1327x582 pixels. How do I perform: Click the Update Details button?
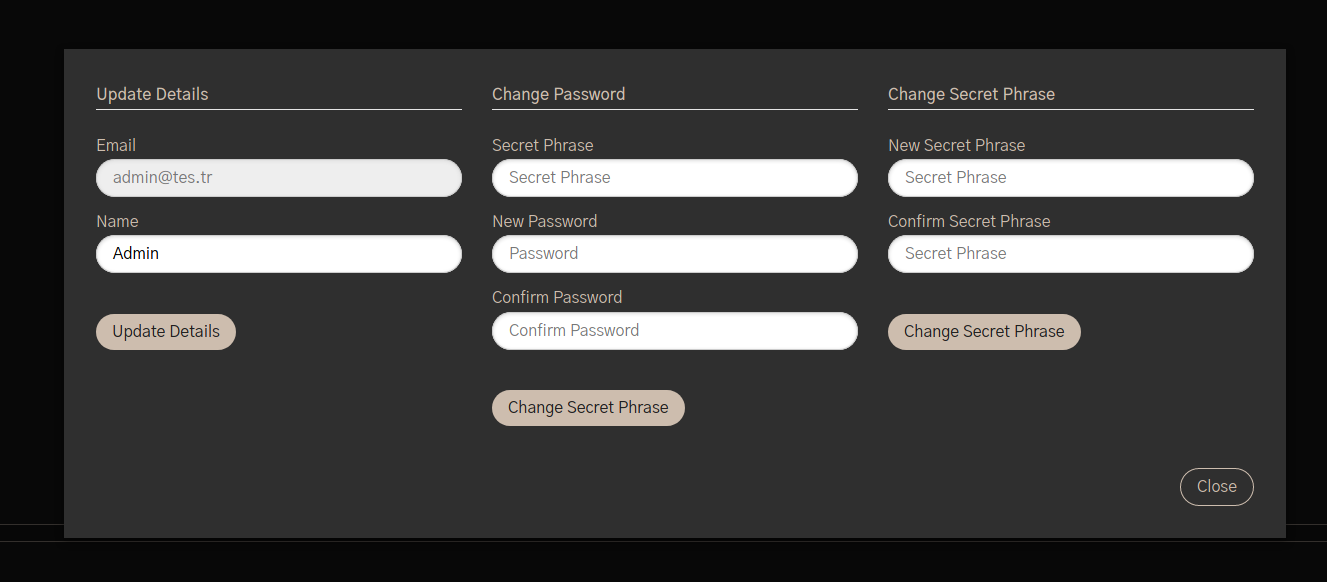click(166, 332)
